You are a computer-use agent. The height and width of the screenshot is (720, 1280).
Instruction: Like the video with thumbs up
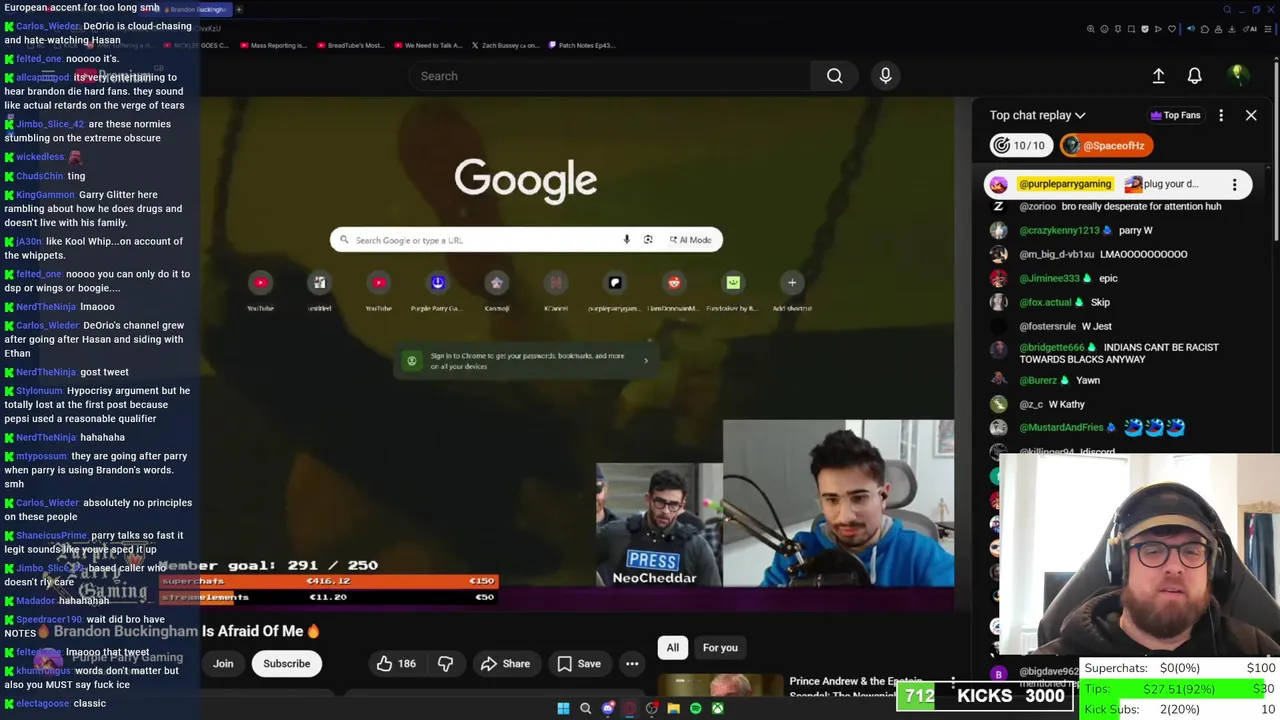397,664
